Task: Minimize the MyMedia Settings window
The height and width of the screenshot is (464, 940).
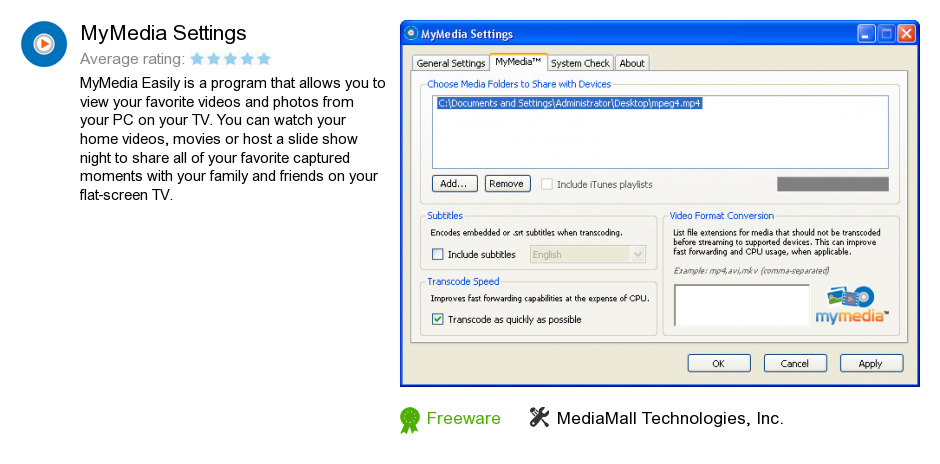Action: tap(866, 34)
